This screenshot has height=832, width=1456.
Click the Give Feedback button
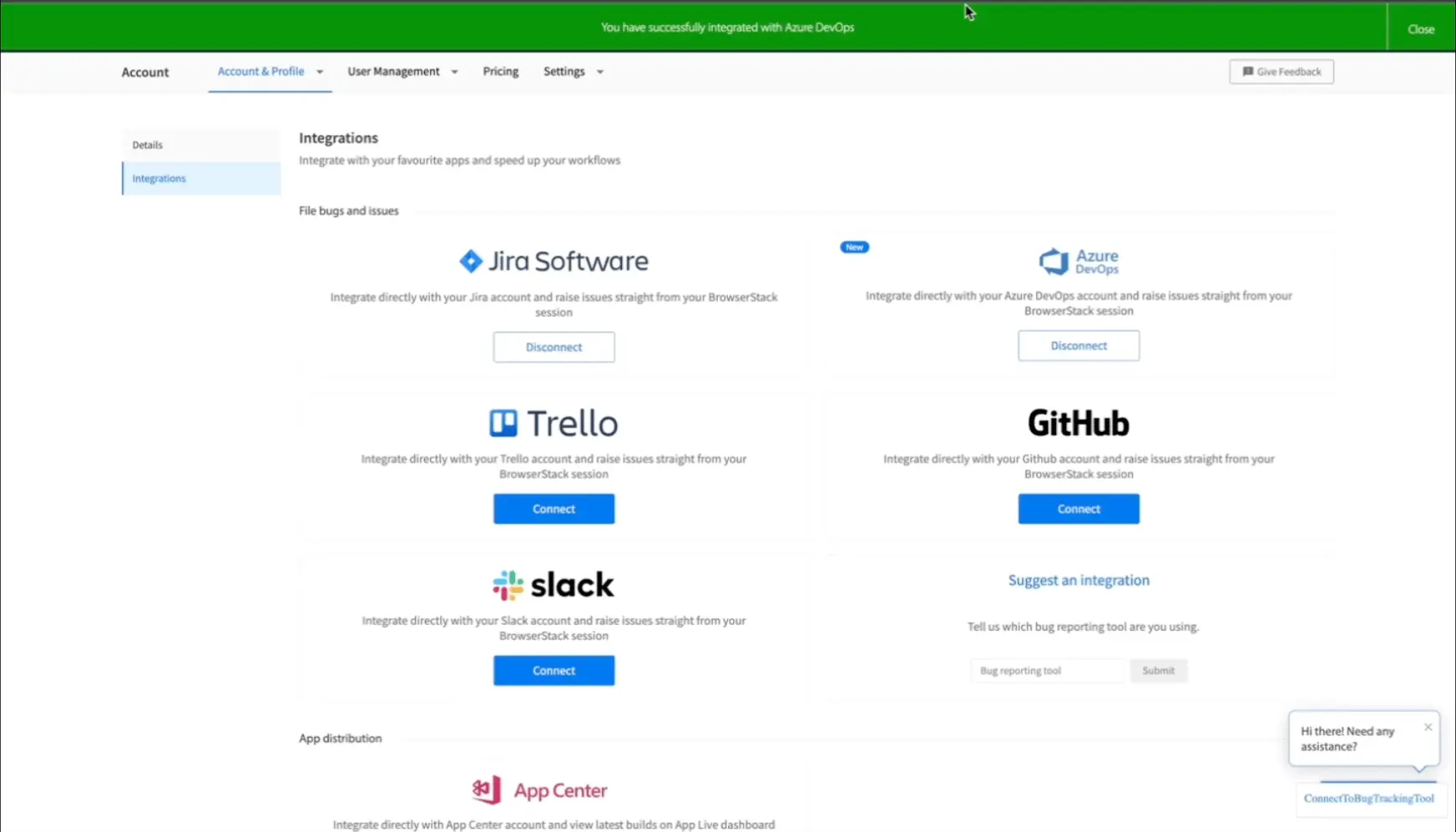pos(1281,72)
